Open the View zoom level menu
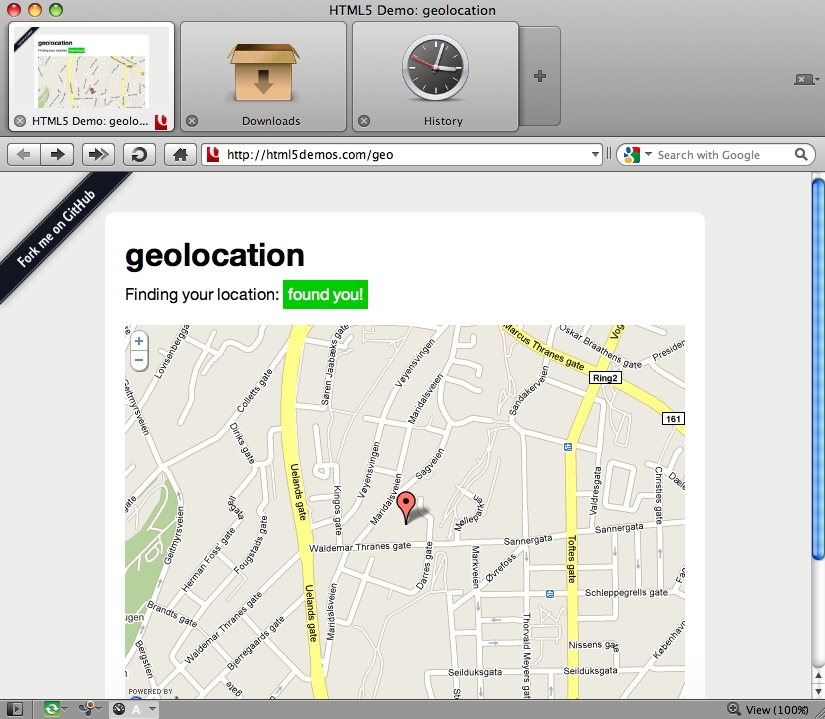This screenshot has height=719, width=825. pos(768,709)
